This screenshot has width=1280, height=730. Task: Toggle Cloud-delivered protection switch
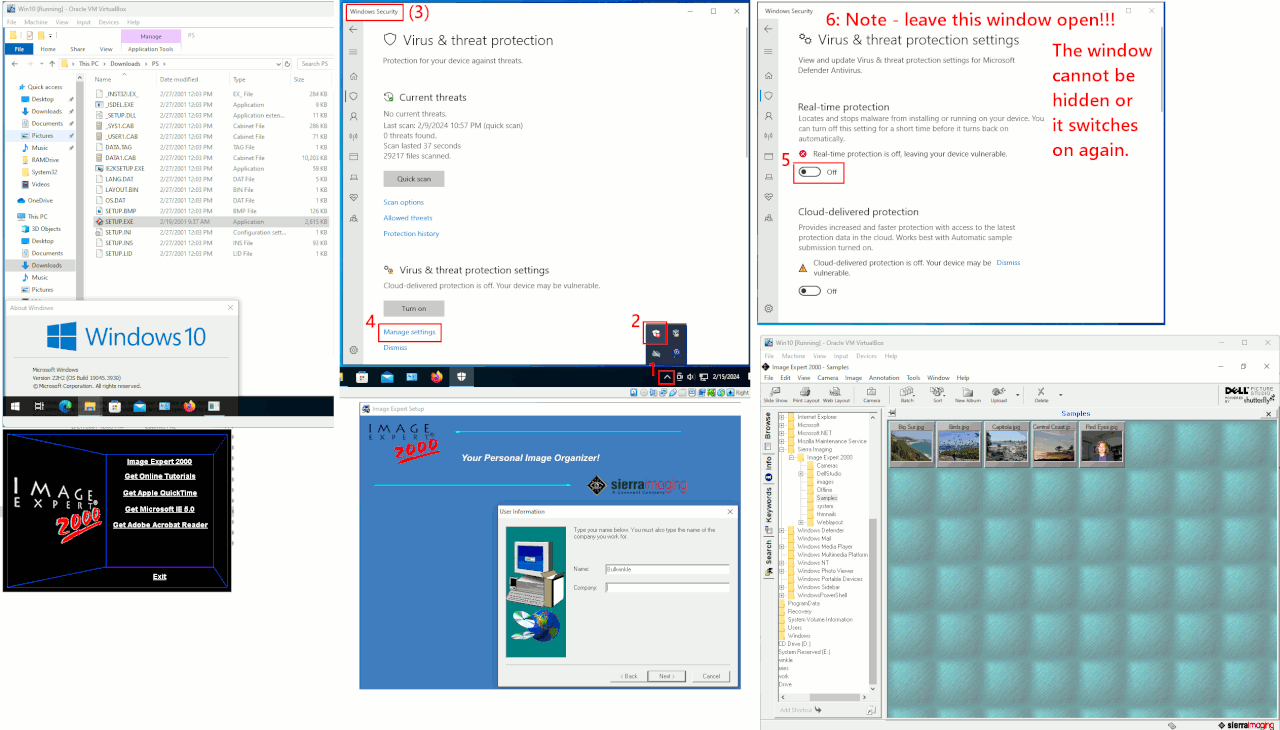click(810, 291)
